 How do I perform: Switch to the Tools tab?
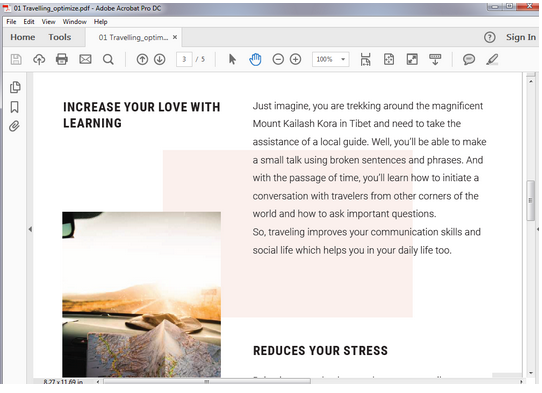point(59,37)
